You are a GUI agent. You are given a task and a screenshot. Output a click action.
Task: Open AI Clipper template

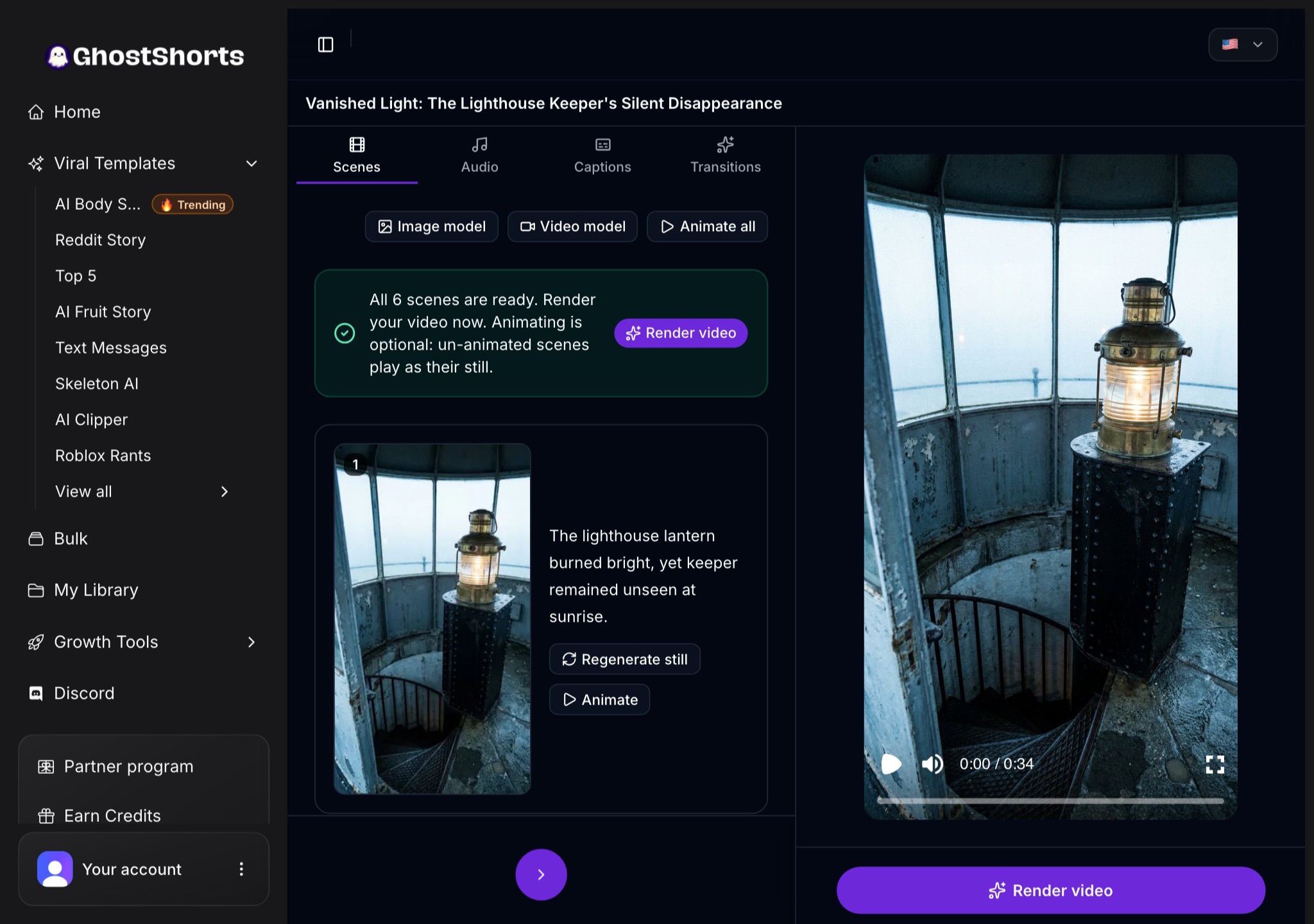click(91, 420)
